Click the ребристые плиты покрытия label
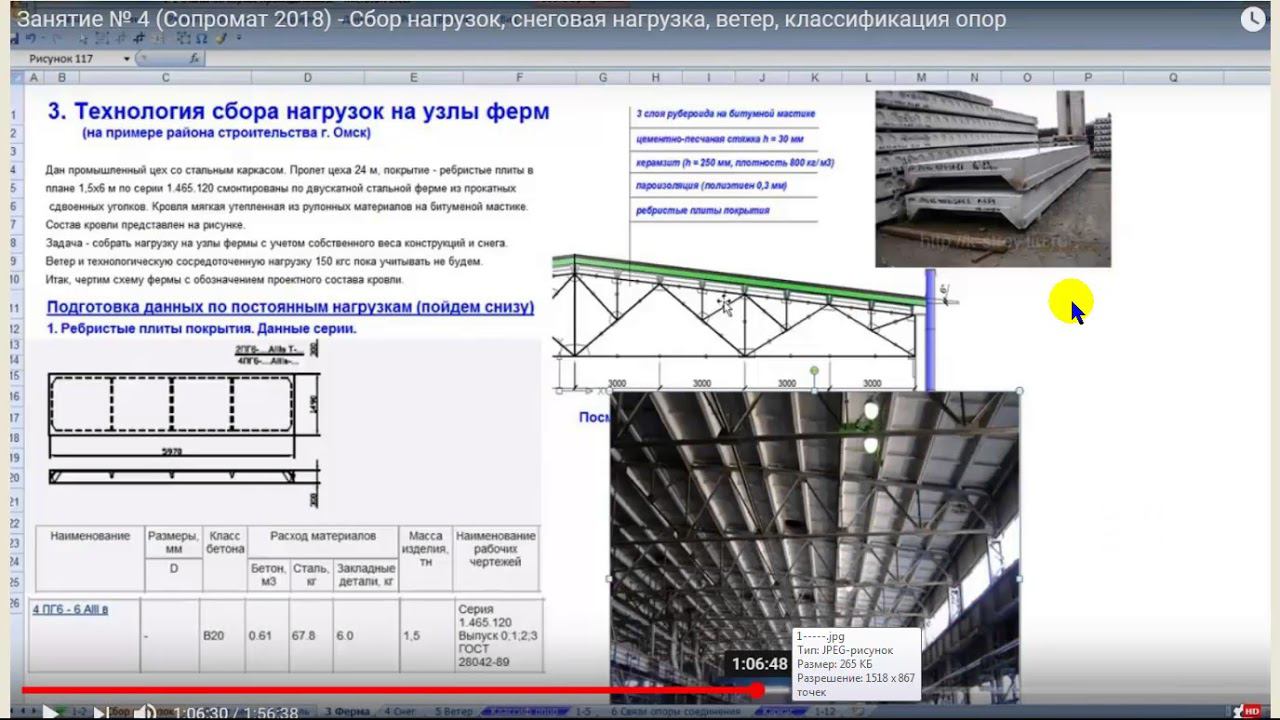 (x=702, y=211)
